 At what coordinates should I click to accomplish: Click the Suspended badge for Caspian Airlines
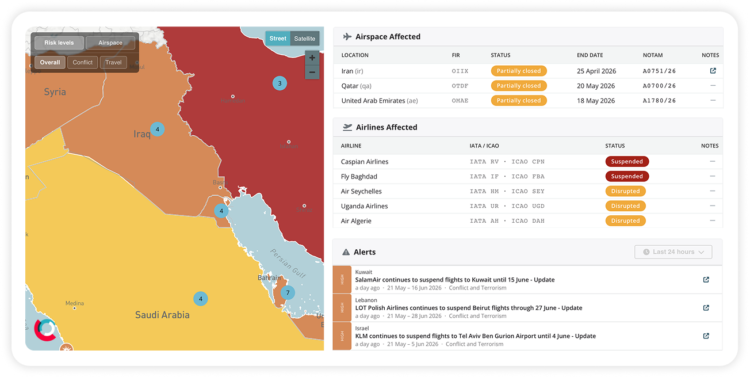point(627,162)
